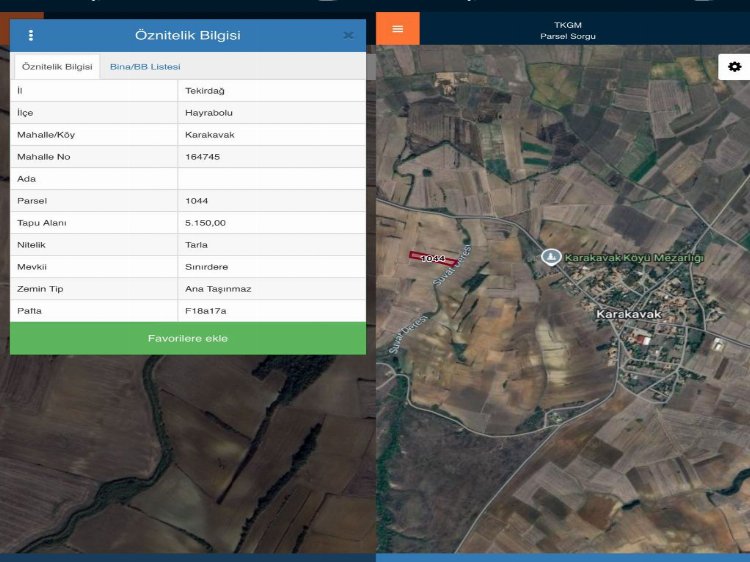Image resolution: width=750 pixels, height=562 pixels.
Task: Close the Öznitelik Bilgisi panel
Action: pyautogui.click(x=348, y=35)
